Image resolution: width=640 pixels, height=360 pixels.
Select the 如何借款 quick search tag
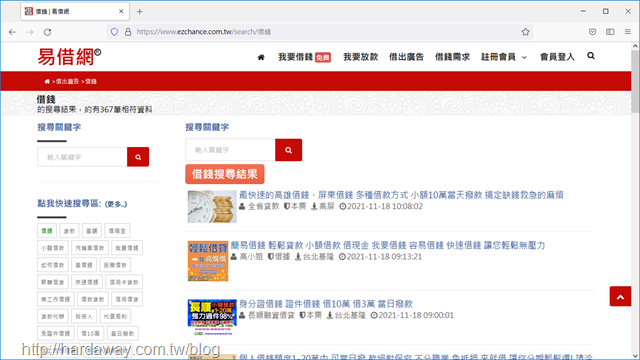(x=53, y=265)
